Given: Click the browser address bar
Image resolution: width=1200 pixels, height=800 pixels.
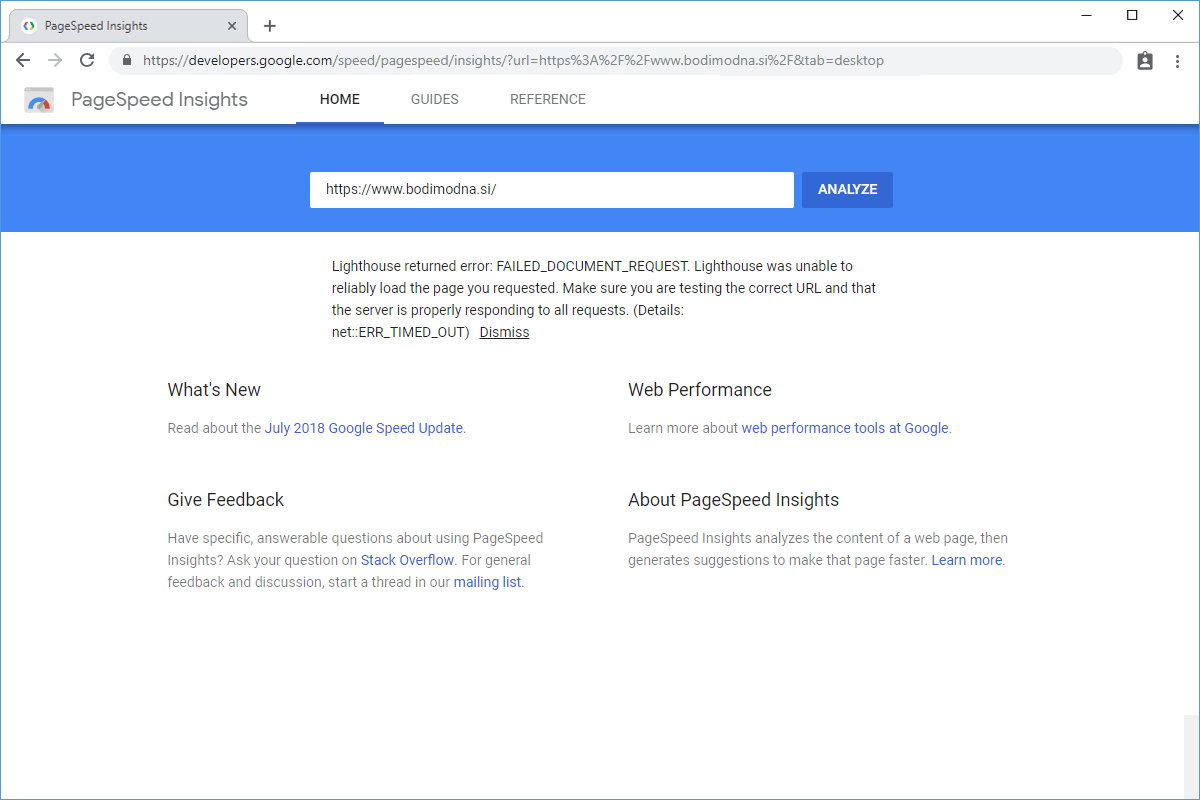Looking at the screenshot, I should tap(600, 60).
